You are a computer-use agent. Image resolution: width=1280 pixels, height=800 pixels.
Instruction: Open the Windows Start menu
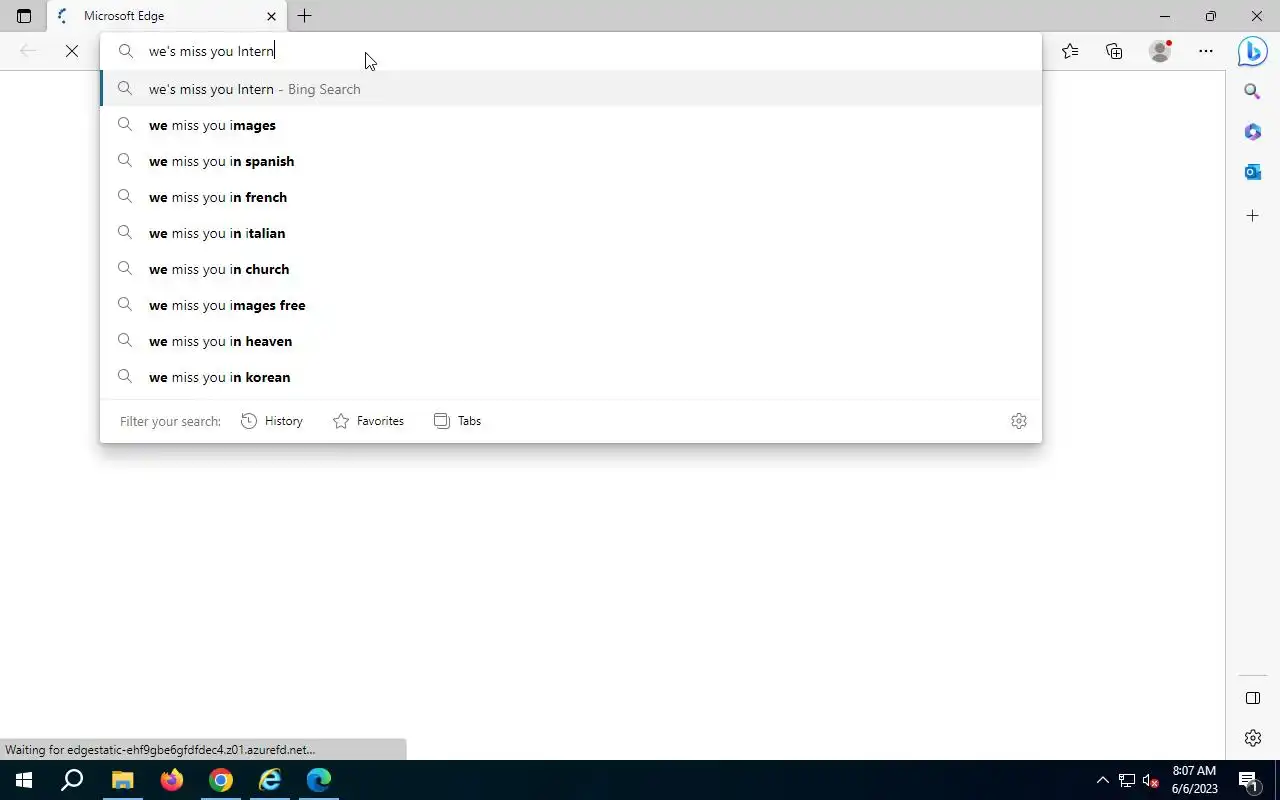click(24, 780)
